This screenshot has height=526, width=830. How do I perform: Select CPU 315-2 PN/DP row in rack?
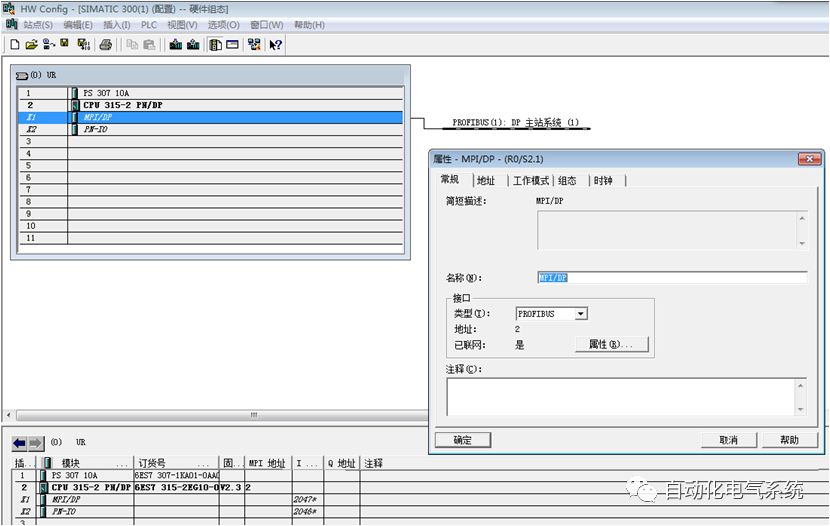tap(210, 105)
